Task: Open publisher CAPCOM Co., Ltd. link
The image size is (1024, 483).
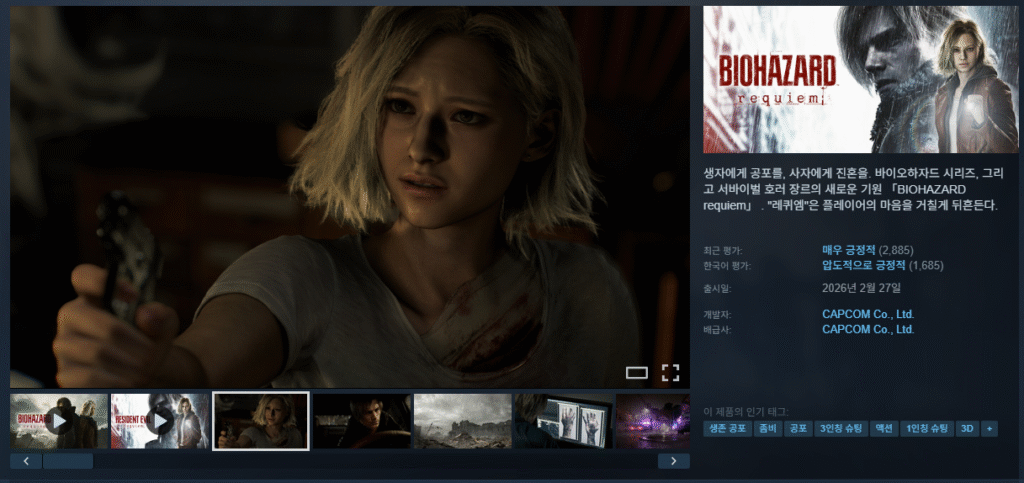Action: pos(868,329)
